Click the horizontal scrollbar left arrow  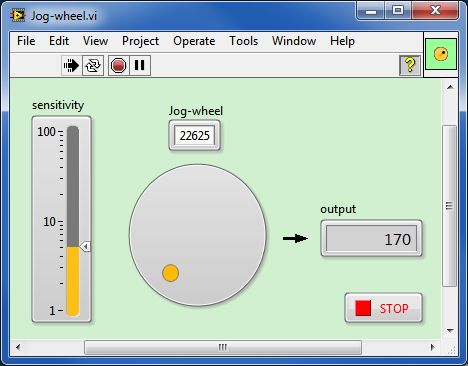(x=18, y=347)
